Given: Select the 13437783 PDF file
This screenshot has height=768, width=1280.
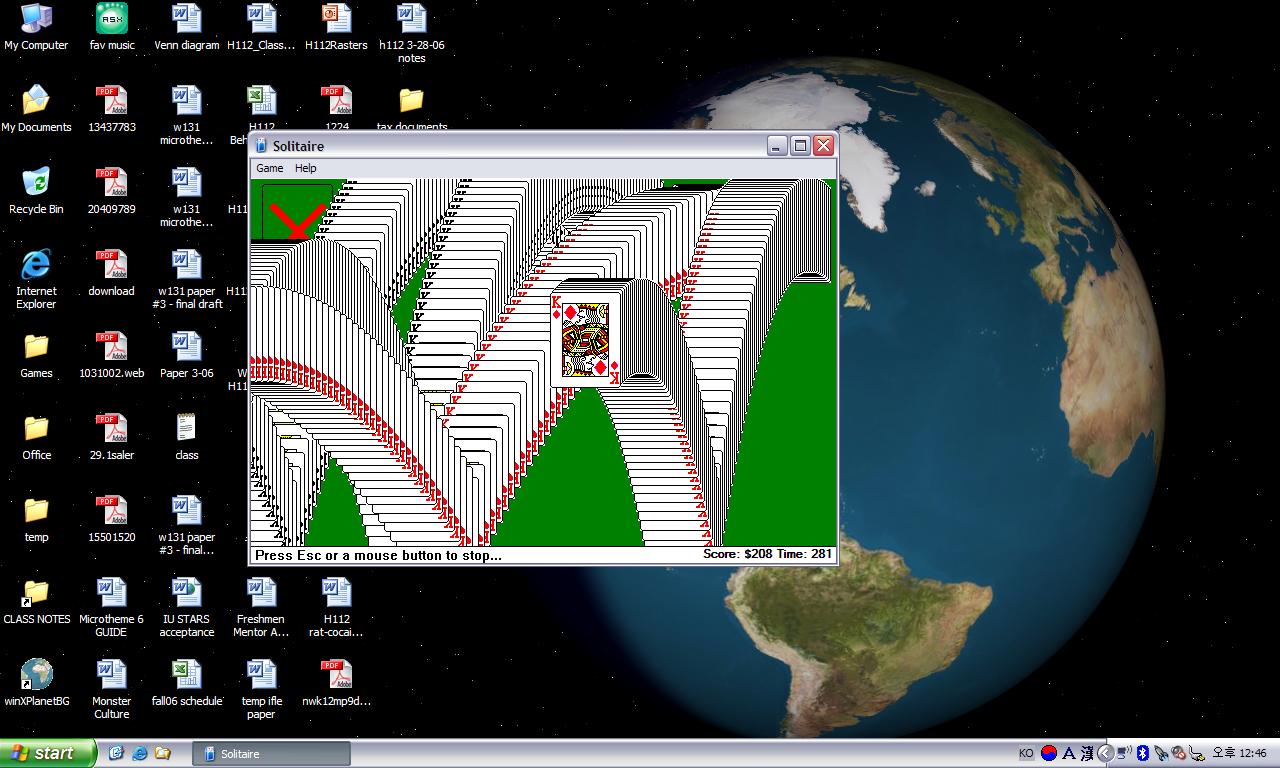Looking at the screenshot, I should 112,109.
